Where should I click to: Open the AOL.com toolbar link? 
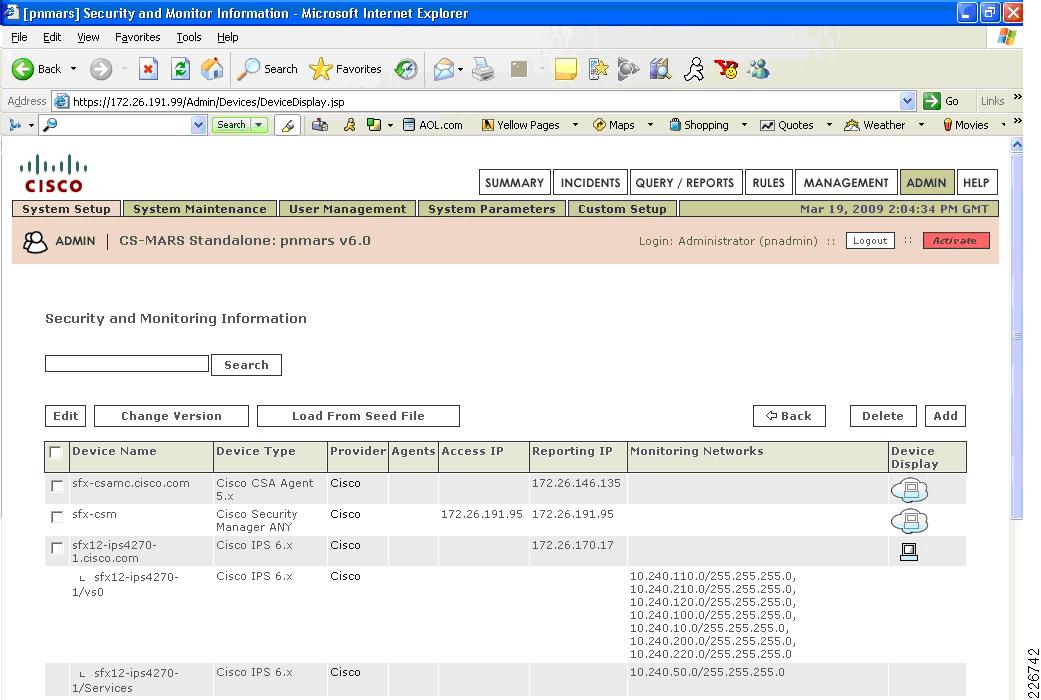point(433,125)
